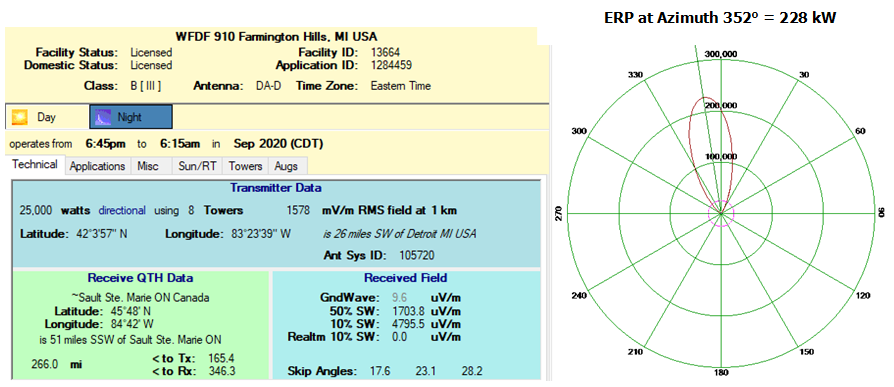Click the GndWave value 9.6
Screen dimensions: 894x387
pyautogui.click(x=399, y=298)
